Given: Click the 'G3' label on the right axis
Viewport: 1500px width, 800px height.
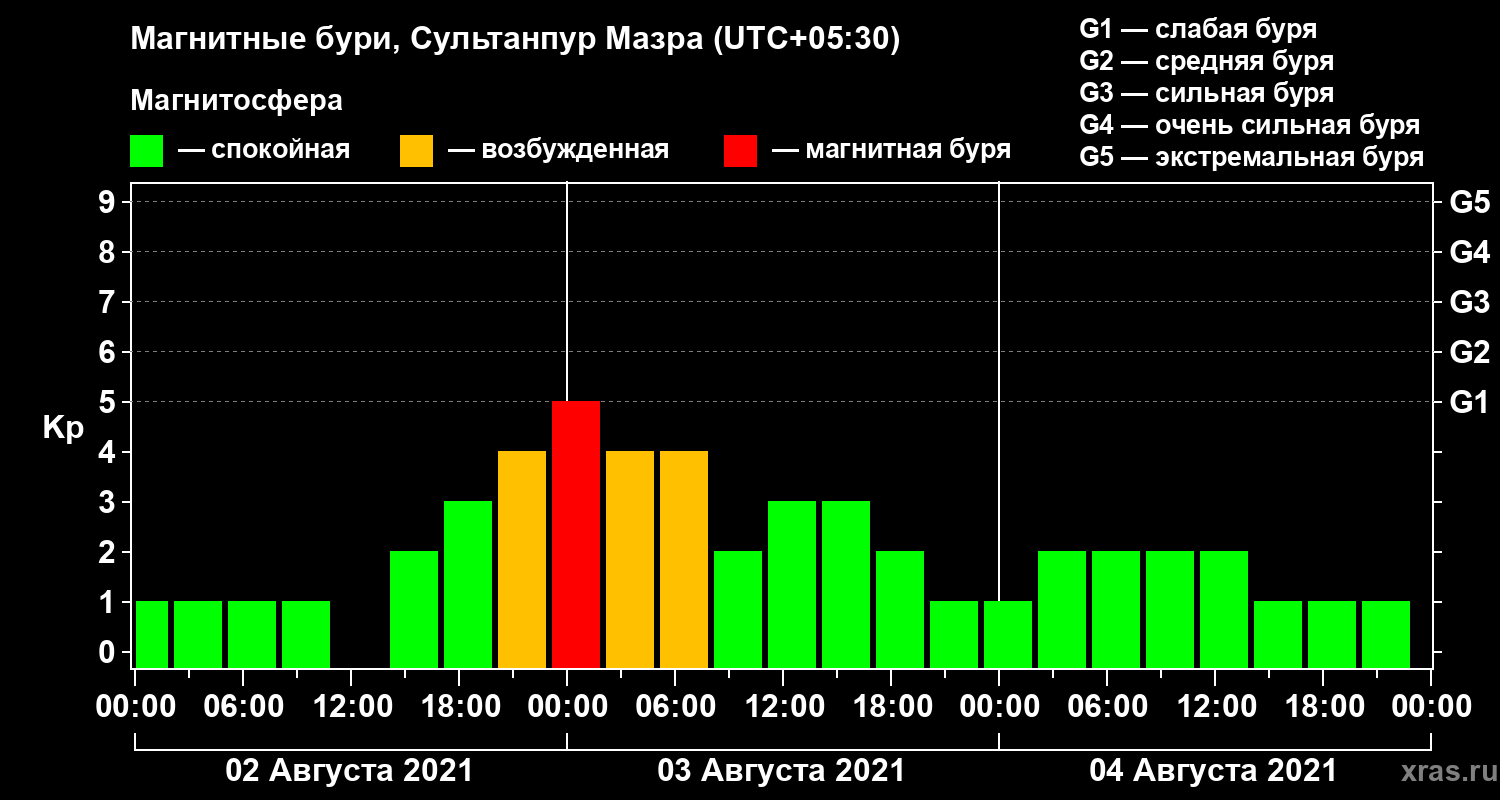Looking at the screenshot, I should [x=1469, y=302].
